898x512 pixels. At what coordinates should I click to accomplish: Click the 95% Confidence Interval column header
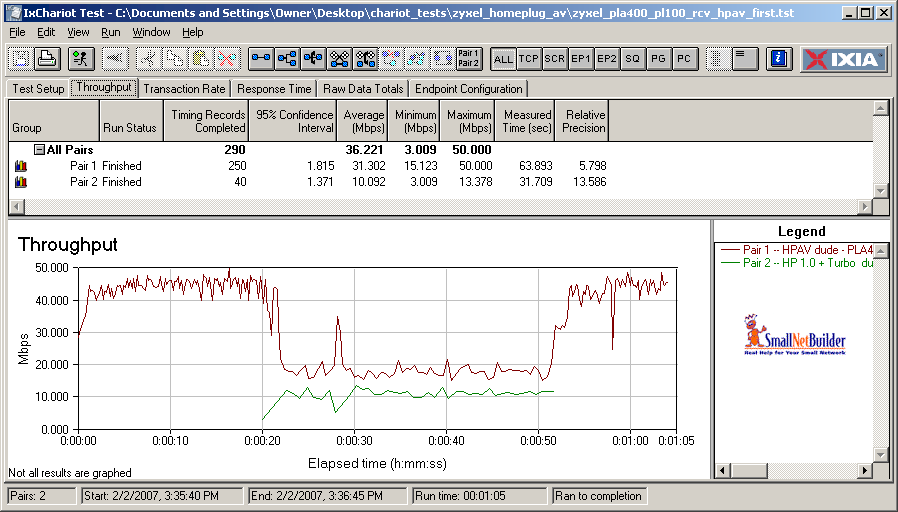(293, 121)
